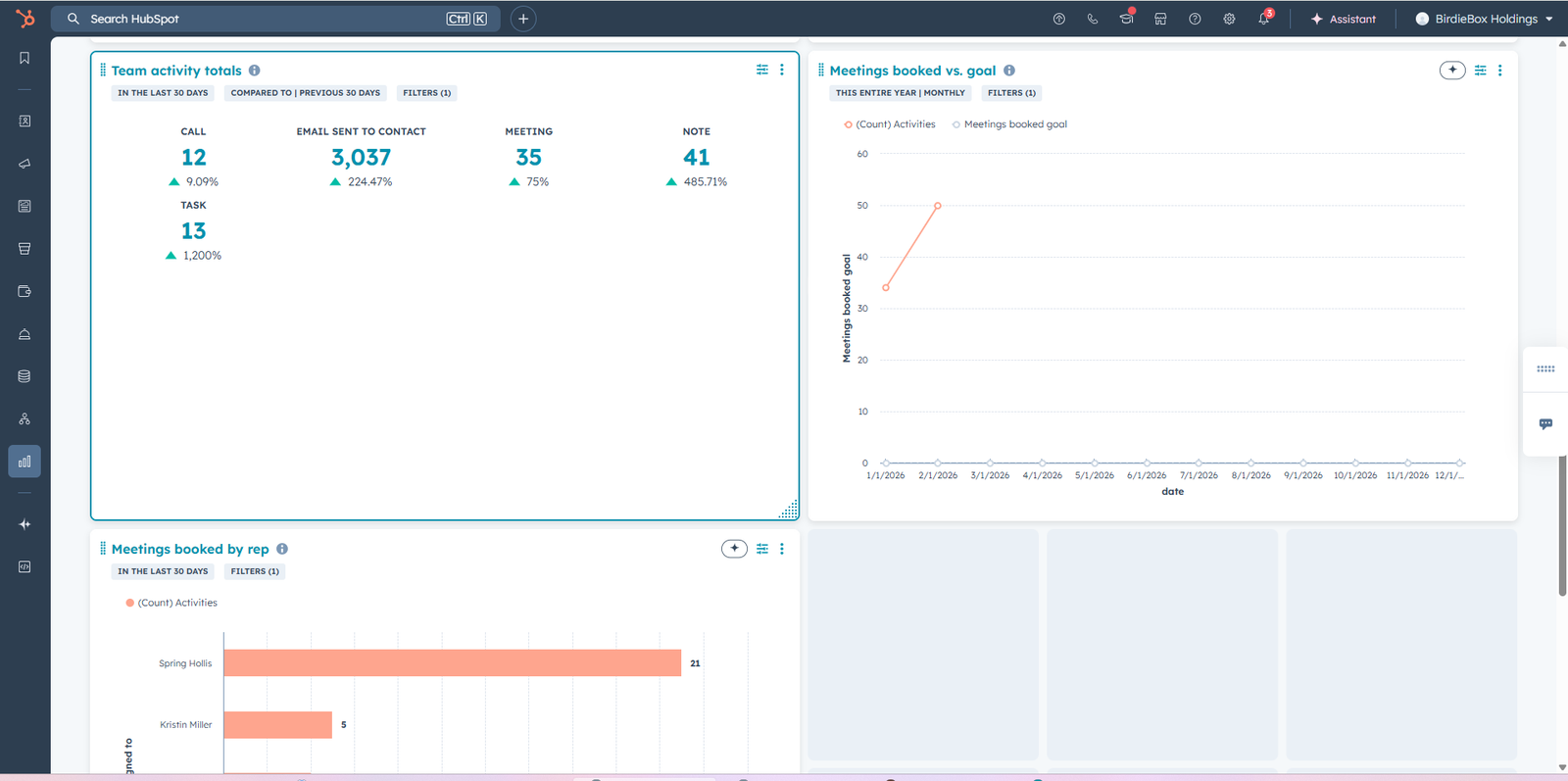Open the Content sidebar icon
1568x781 pixels.
click(24, 206)
